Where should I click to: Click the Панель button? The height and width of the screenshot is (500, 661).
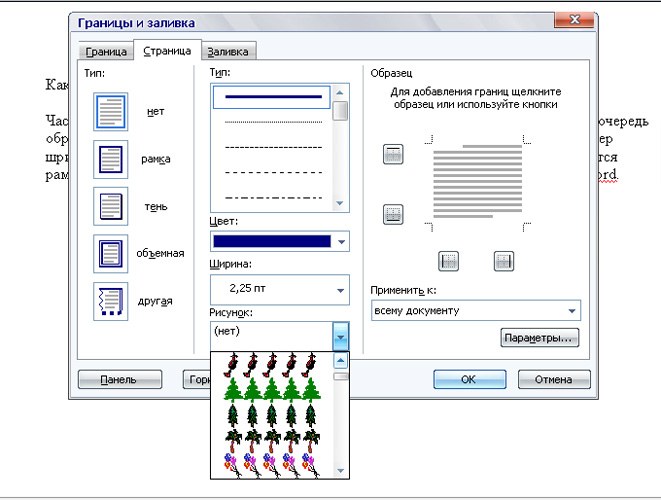point(120,379)
